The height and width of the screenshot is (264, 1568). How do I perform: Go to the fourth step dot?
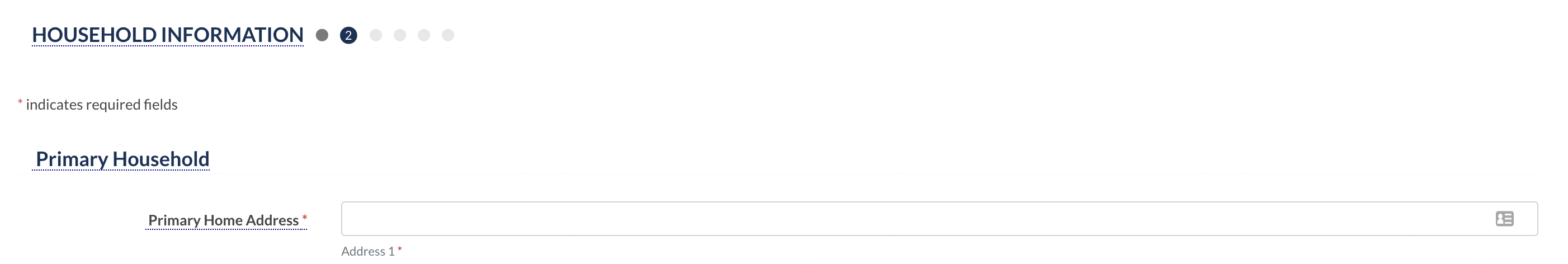[400, 35]
